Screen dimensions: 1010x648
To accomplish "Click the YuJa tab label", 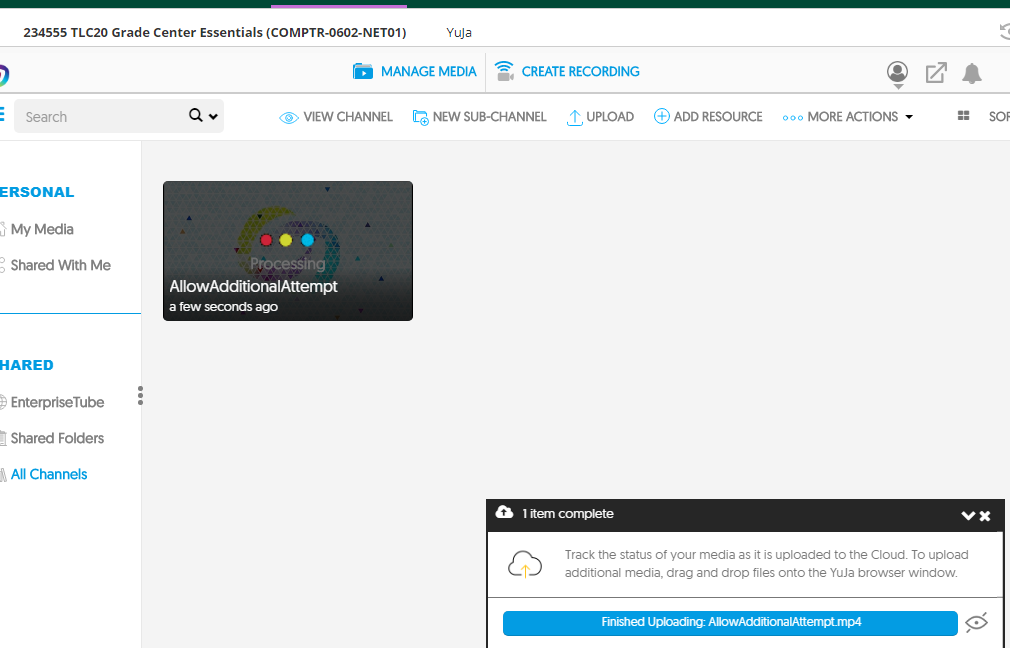I will tap(459, 33).
